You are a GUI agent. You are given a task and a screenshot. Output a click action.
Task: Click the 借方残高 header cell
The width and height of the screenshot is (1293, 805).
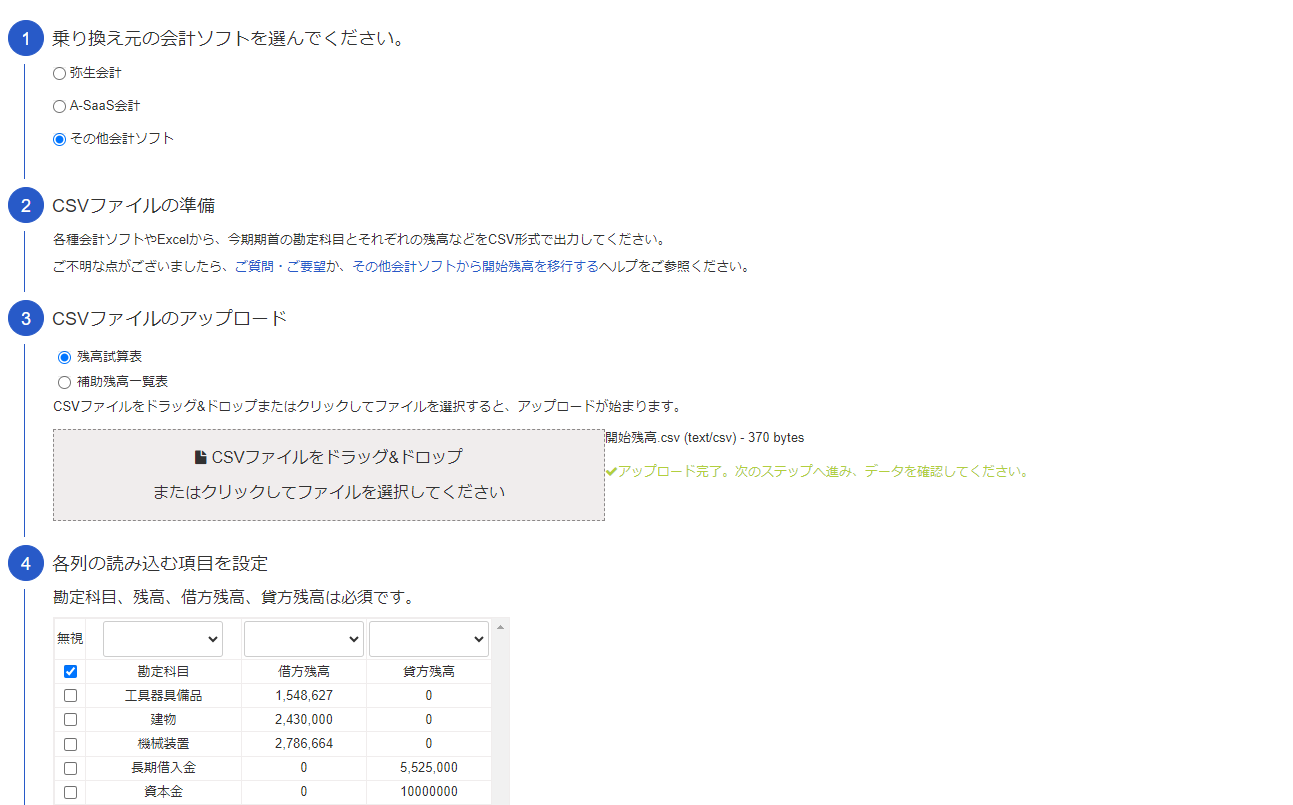304,672
